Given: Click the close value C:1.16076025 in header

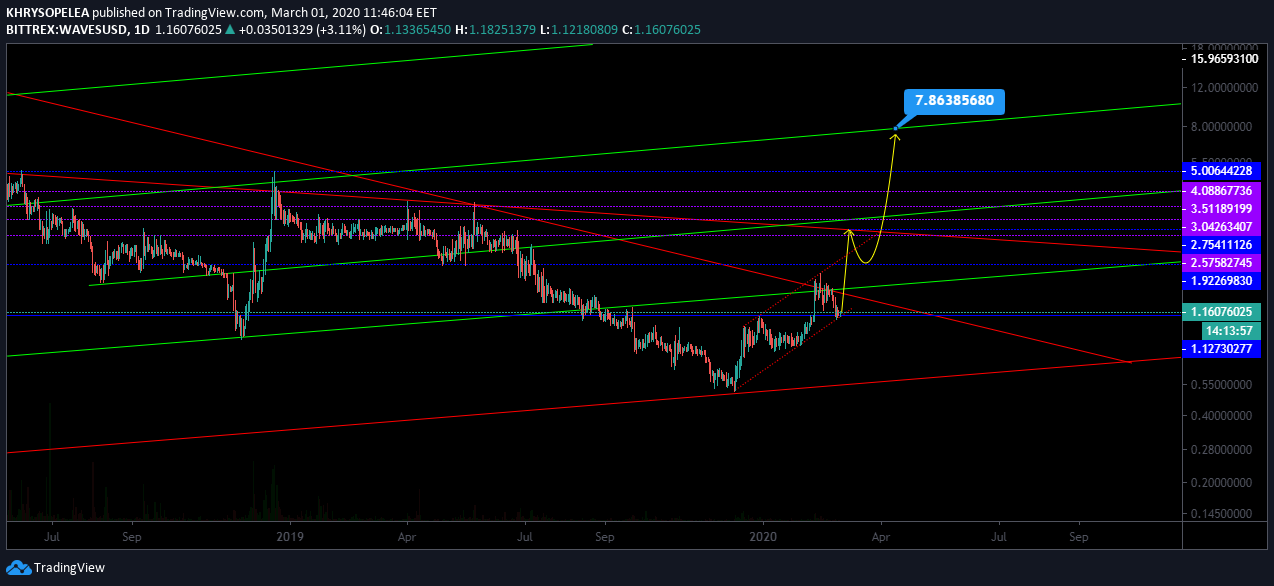Looking at the screenshot, I should [x=661, y=30].
